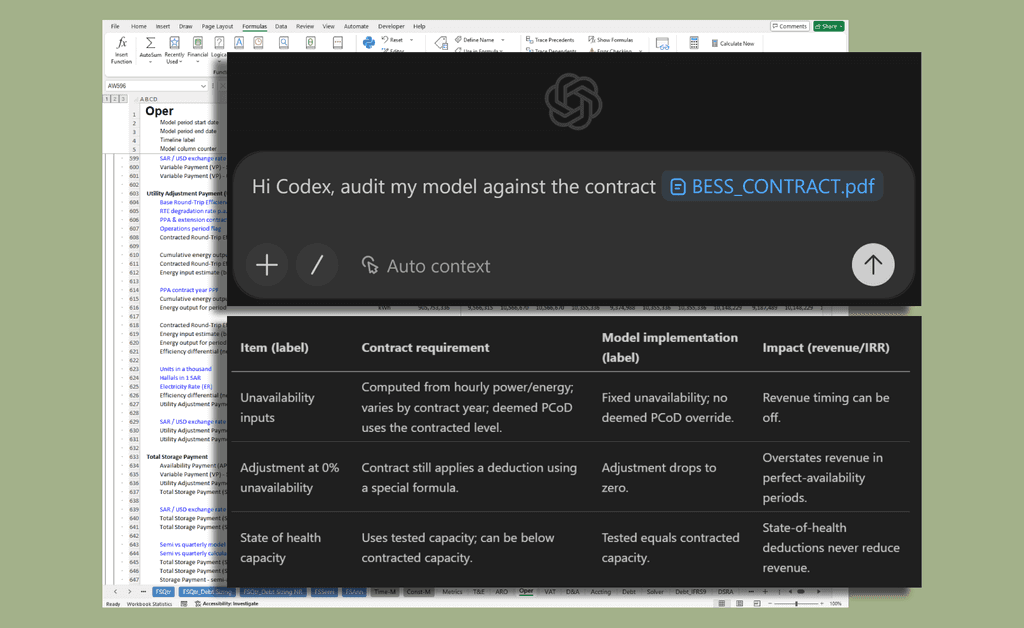
Task: Click the 'Unavailability inputs' table cell
Action: [291, 407]
